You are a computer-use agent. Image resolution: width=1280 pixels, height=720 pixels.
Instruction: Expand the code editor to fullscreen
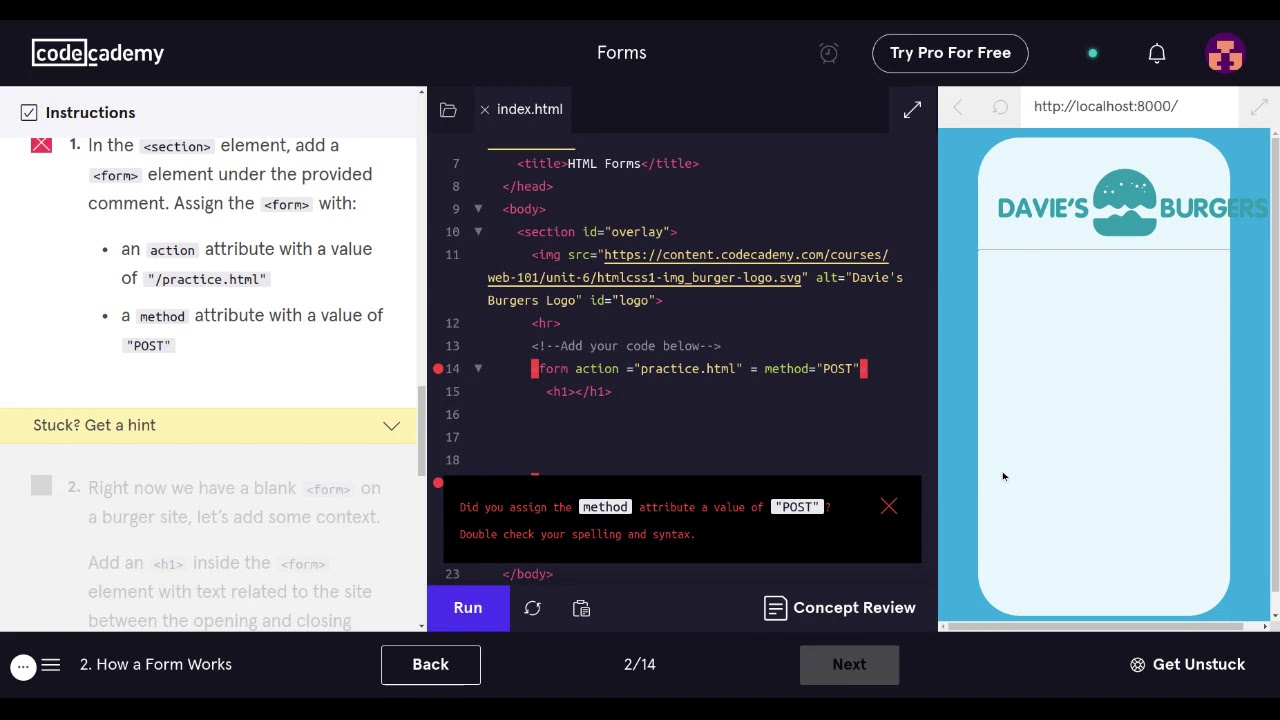pos(912,109)
